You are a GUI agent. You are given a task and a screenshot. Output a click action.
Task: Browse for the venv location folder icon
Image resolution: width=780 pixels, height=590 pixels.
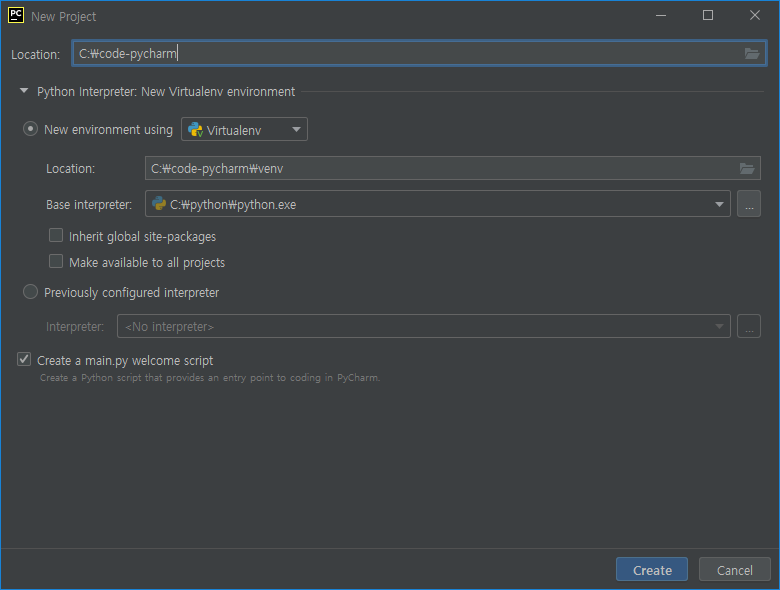click(747, 168)
